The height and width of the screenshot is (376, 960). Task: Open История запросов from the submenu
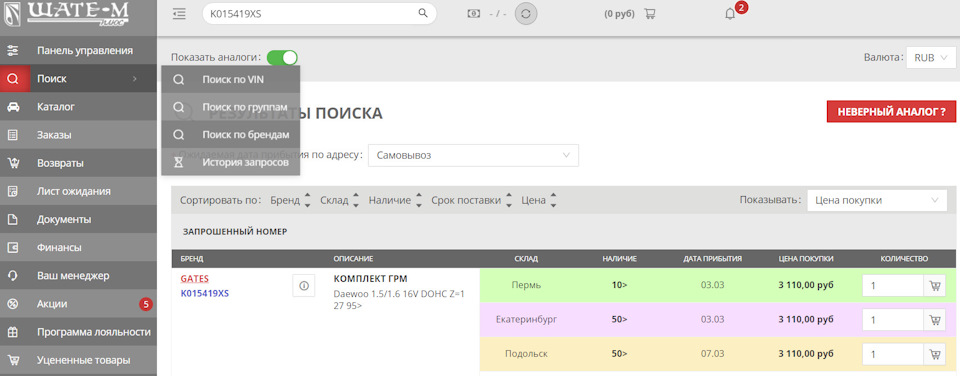pos(231,162)
